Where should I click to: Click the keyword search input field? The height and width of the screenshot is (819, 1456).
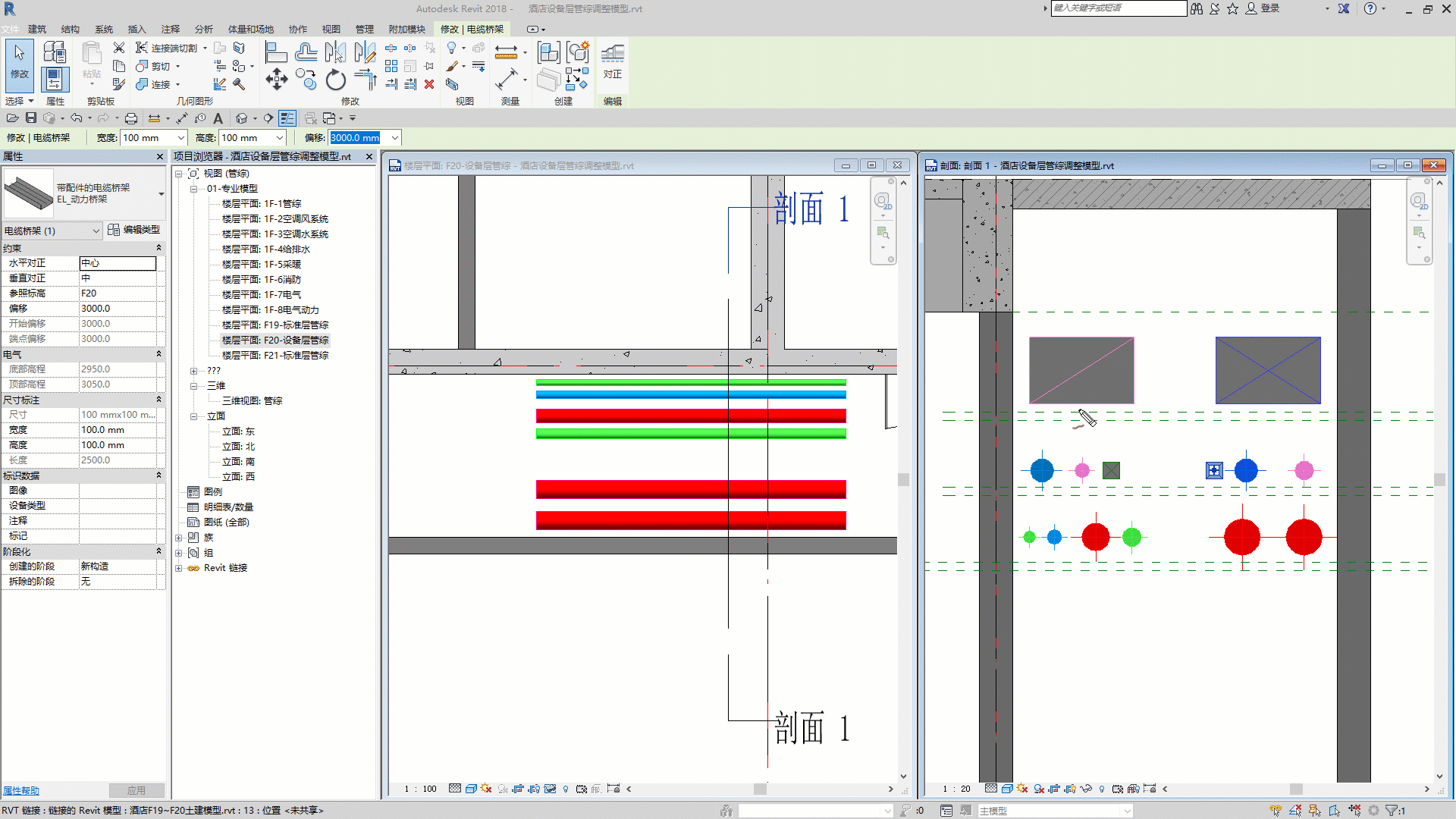point(1119,8)
